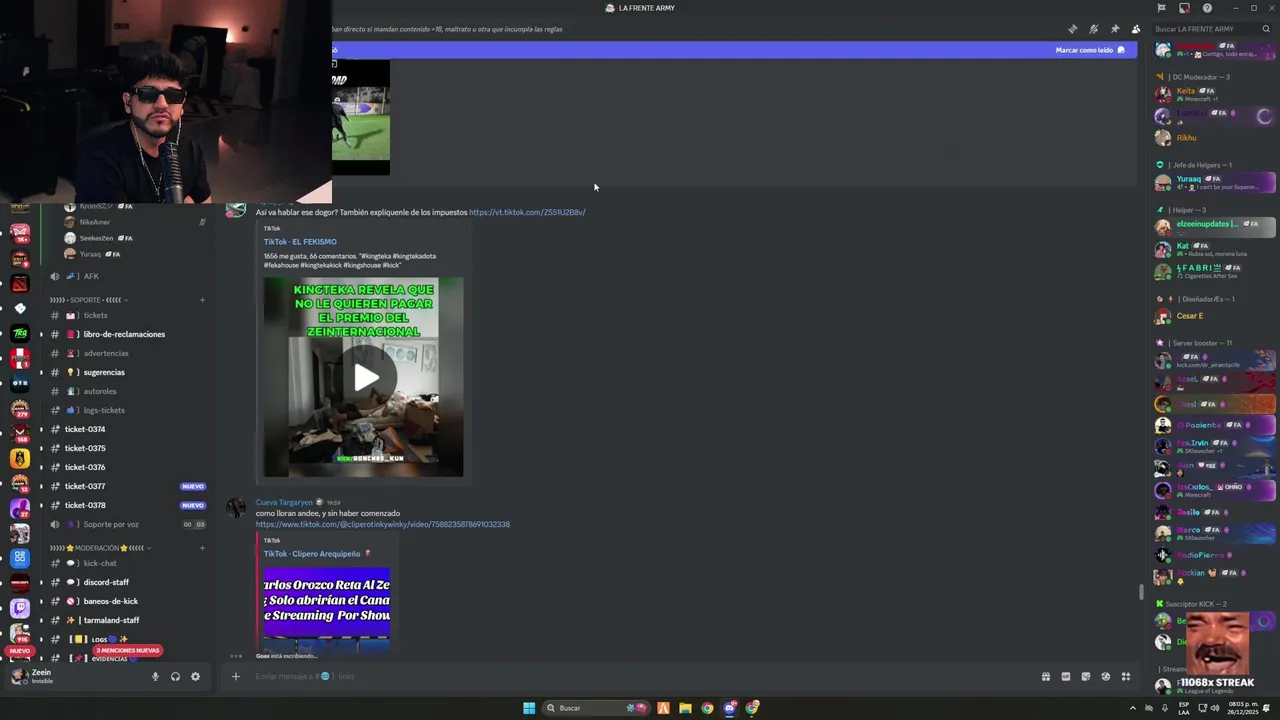Viewport: 1280px width, 720px height.
Task: Click the message input field
Action: (640, 677)
